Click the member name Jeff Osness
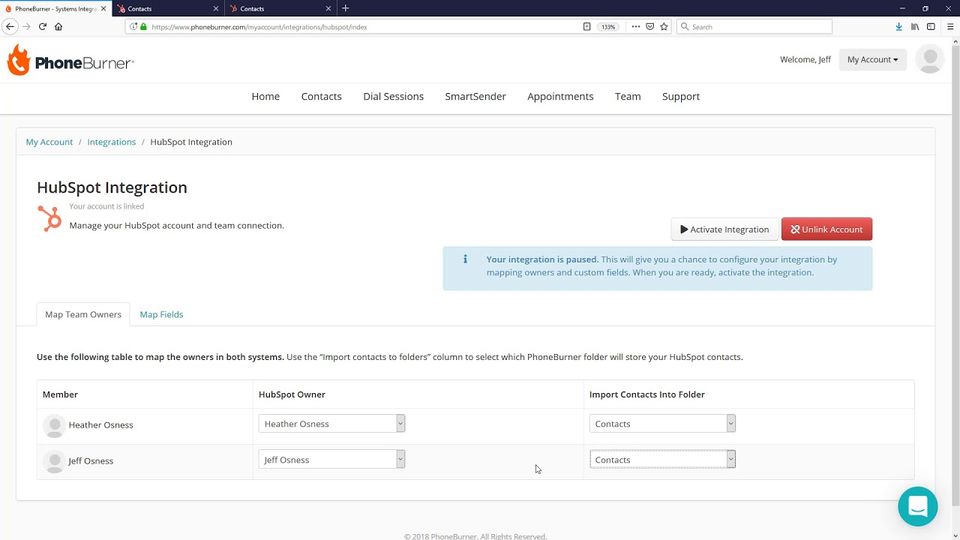The height and width of the screenshot is (540, 960). click(91, 461)
